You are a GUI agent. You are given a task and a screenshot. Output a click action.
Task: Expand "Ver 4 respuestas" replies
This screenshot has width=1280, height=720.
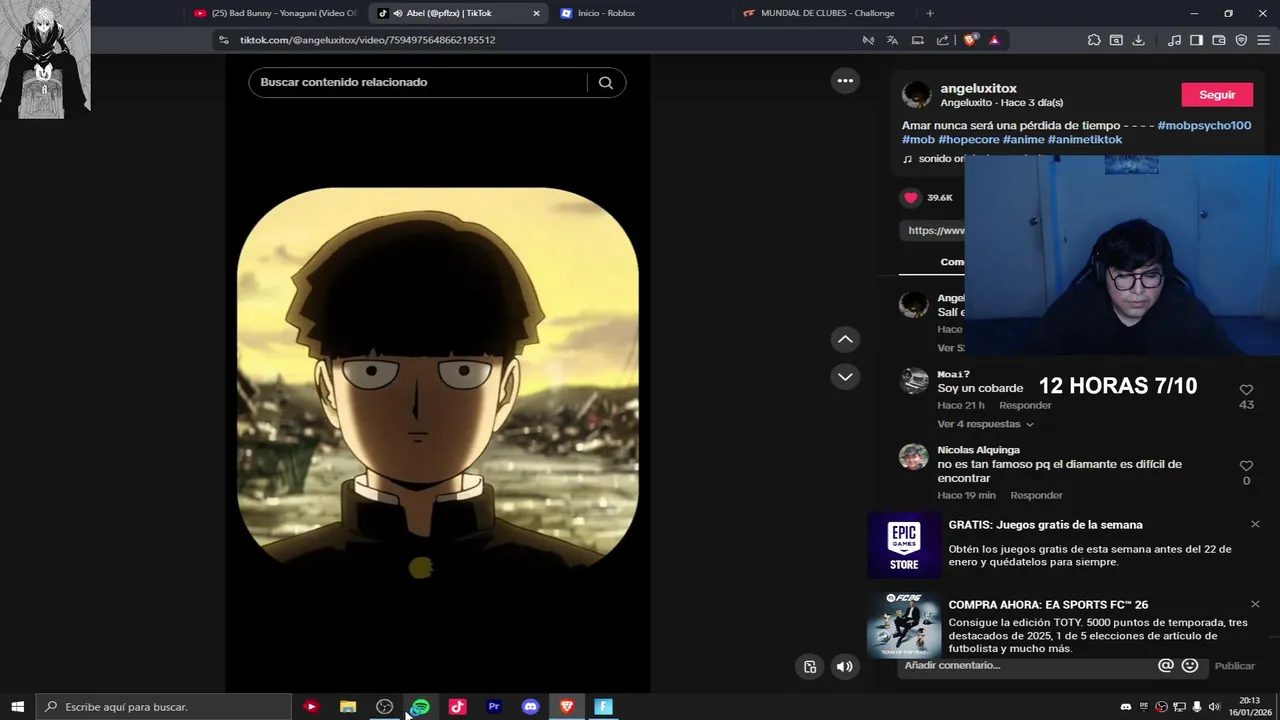point(985,424)
